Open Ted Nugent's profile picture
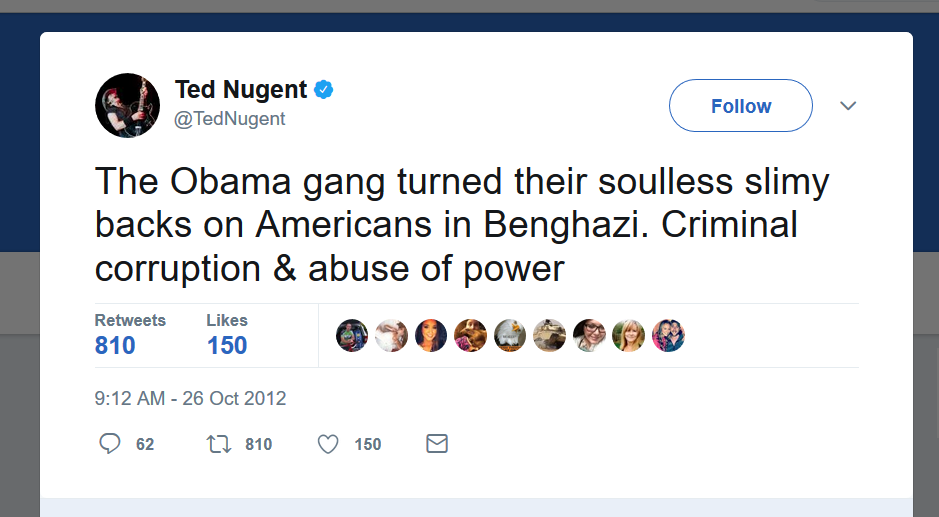 tap(128, 105)
